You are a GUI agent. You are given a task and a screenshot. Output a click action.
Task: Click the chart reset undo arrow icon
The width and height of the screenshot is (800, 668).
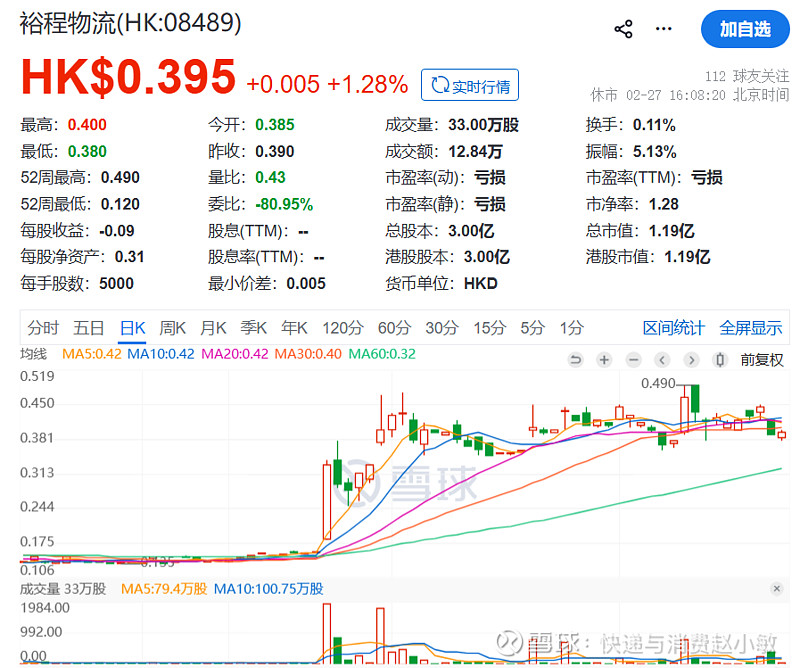[575, 360]
